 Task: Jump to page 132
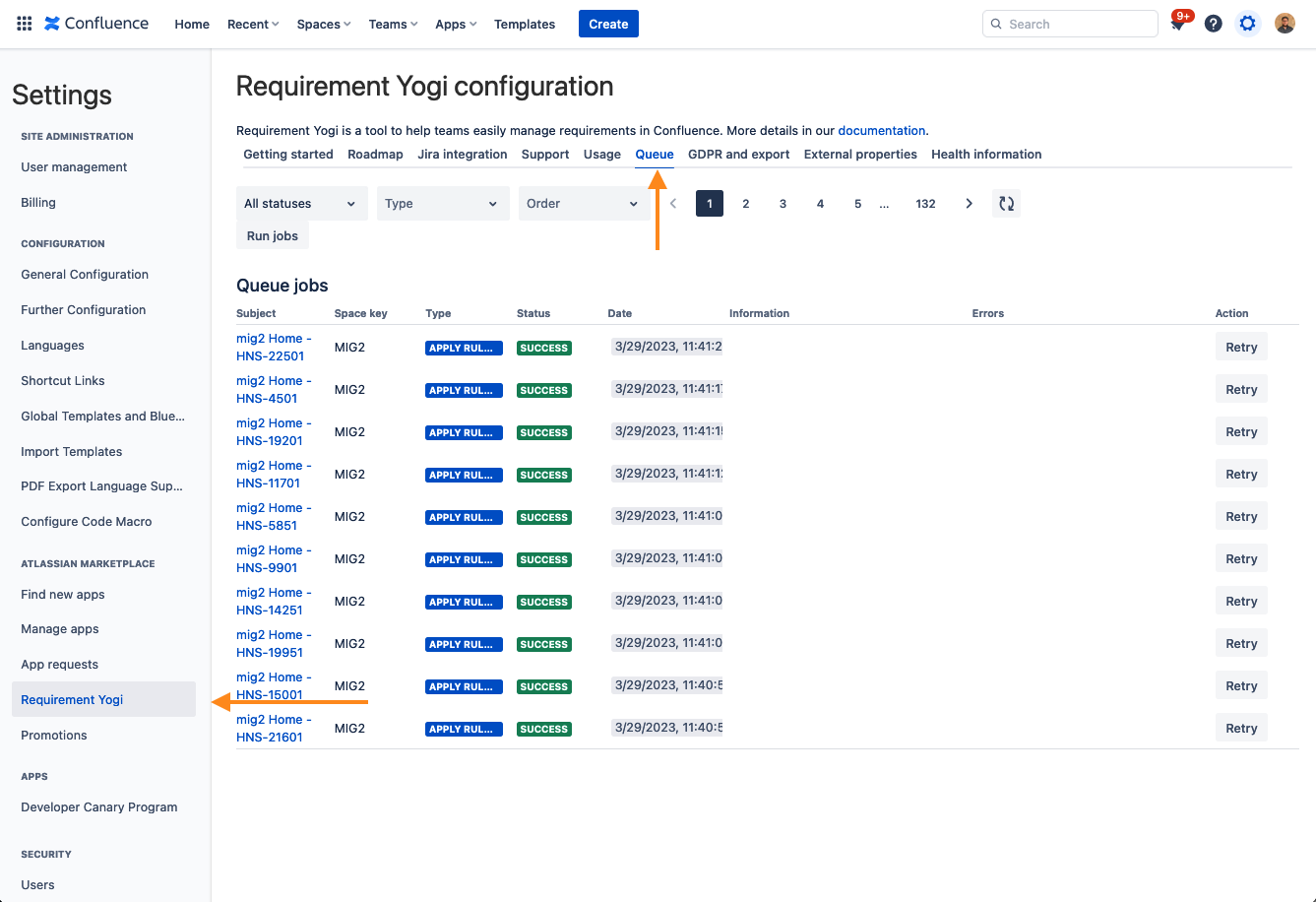tap(925, 204)
